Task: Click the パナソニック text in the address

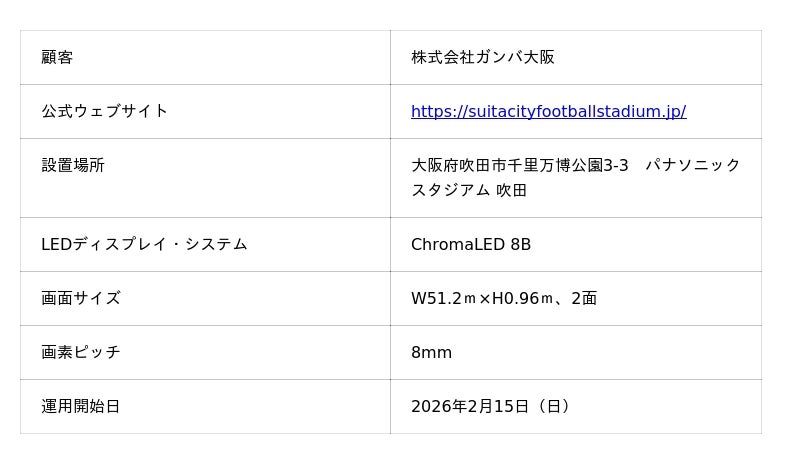Action: (x=693, y=165)
